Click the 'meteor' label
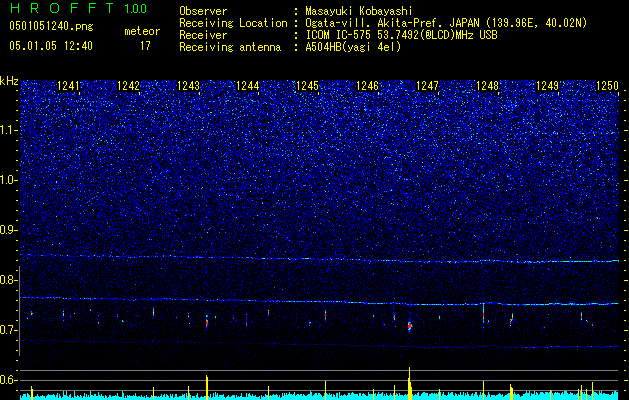 pyautogui.click(x=142, y=31)
